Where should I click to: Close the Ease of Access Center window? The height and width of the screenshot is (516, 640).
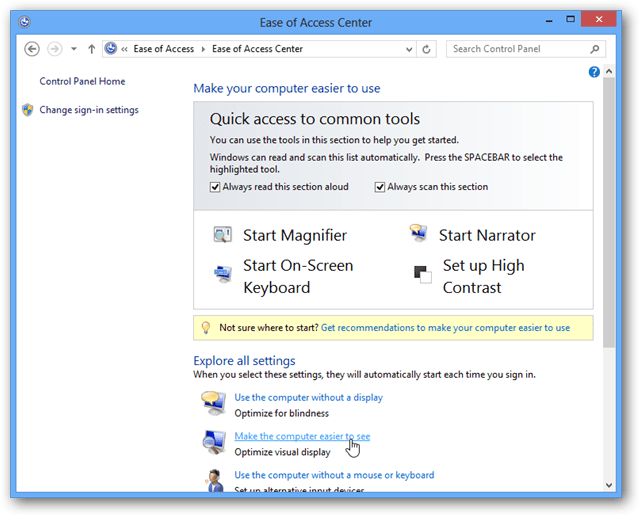599,19
